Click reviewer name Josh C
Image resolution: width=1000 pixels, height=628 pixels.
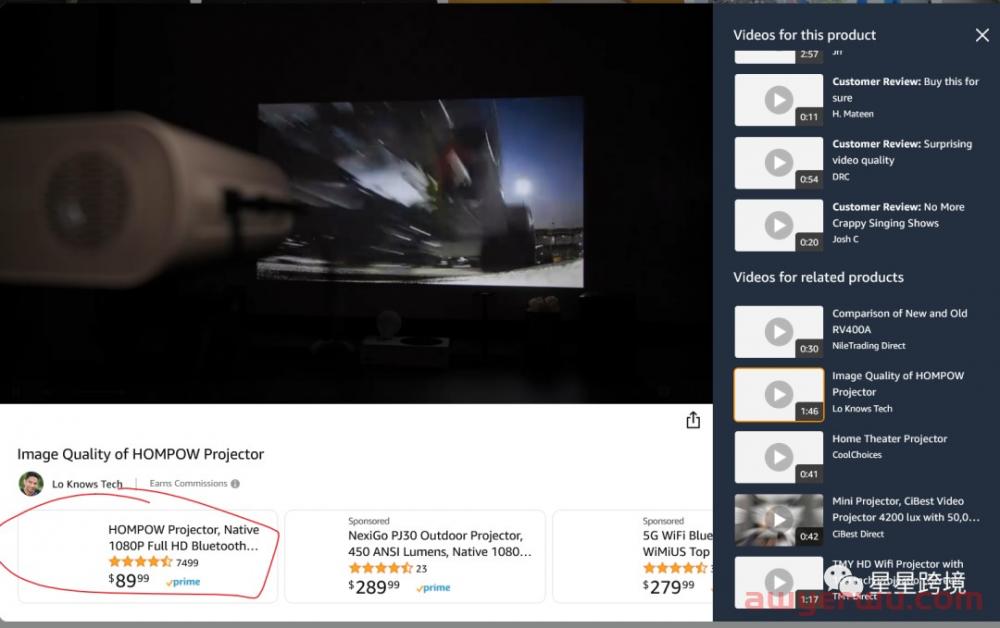pyautogui.click(x=845, y=239)
